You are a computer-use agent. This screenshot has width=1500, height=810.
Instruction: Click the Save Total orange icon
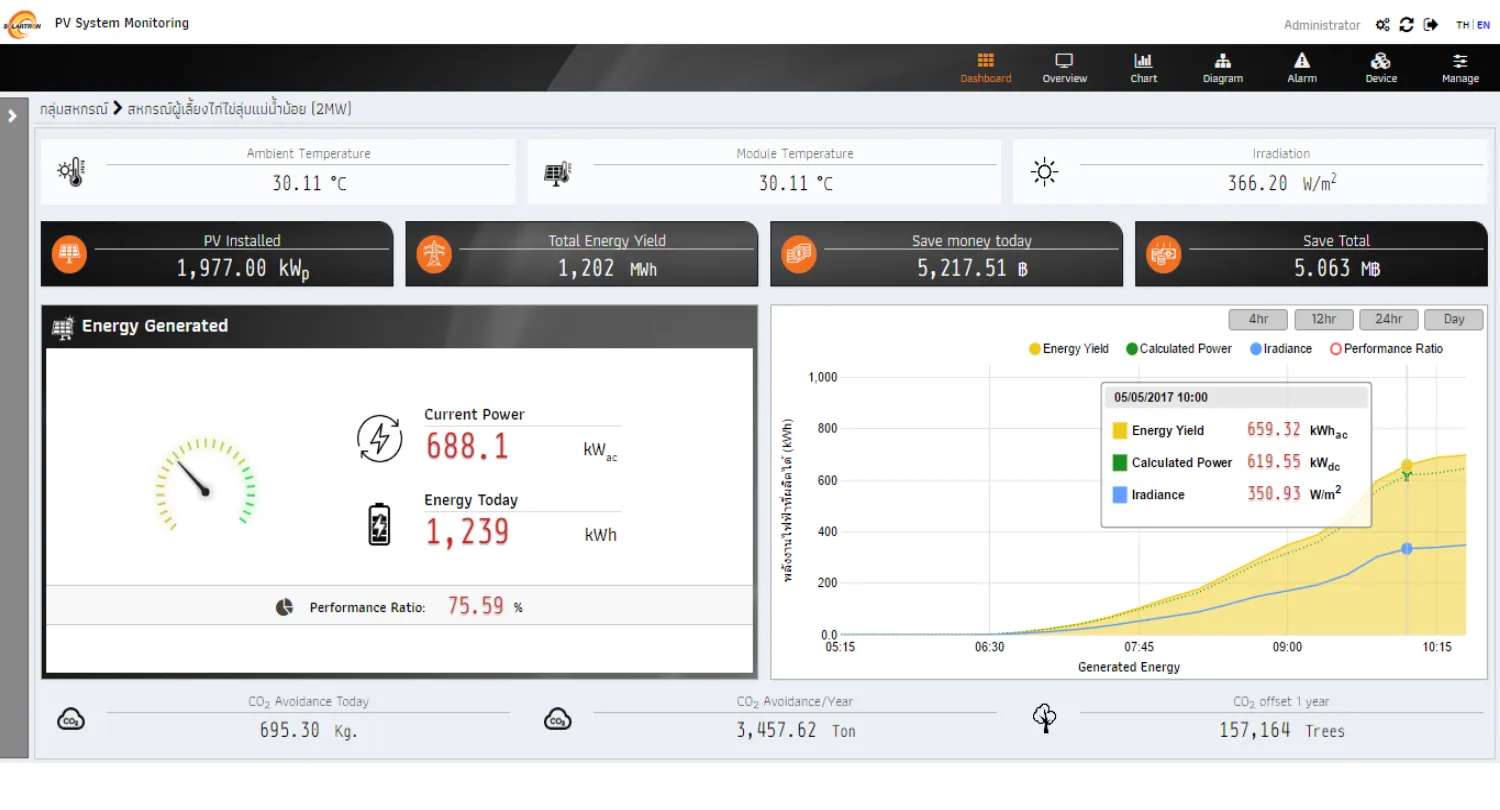pyautogui.click(x=1164, y=254)
